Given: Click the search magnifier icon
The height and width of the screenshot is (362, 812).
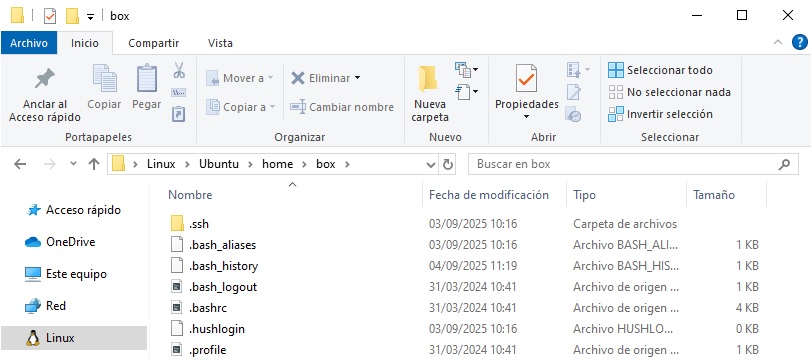Looking at the screenshot, I should tap(784, 165).
